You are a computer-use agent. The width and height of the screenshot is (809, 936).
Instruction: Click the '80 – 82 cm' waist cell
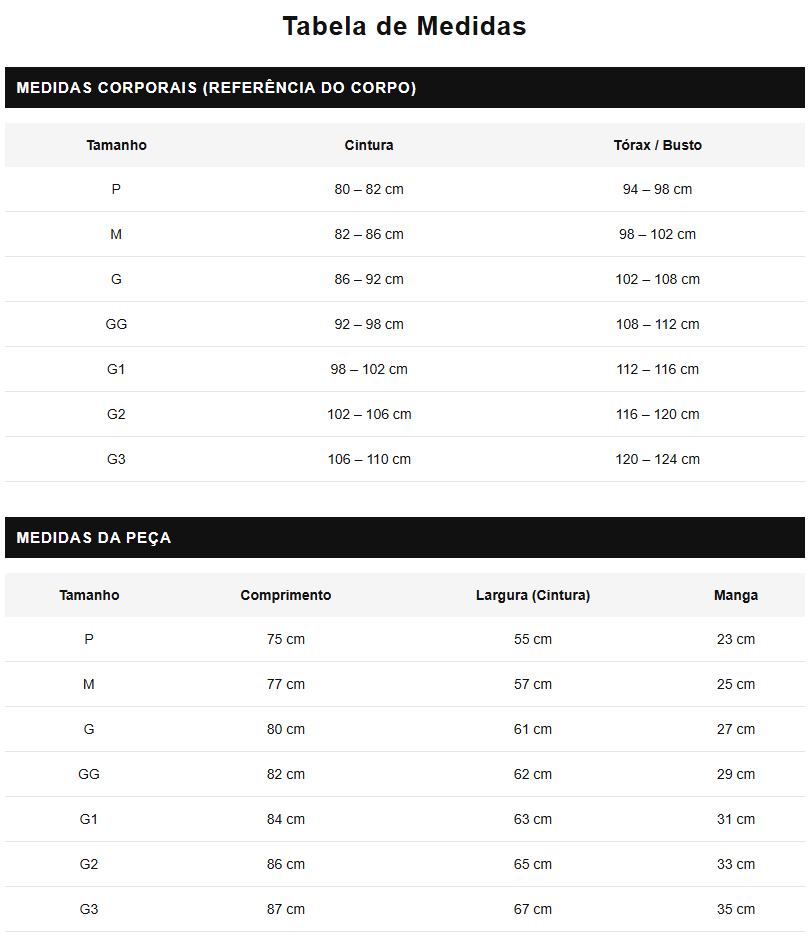[369, 189]
